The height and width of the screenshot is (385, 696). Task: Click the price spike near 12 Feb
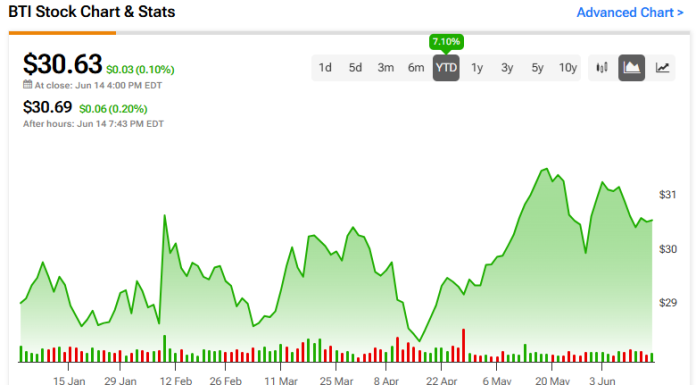tap(165, 216)
